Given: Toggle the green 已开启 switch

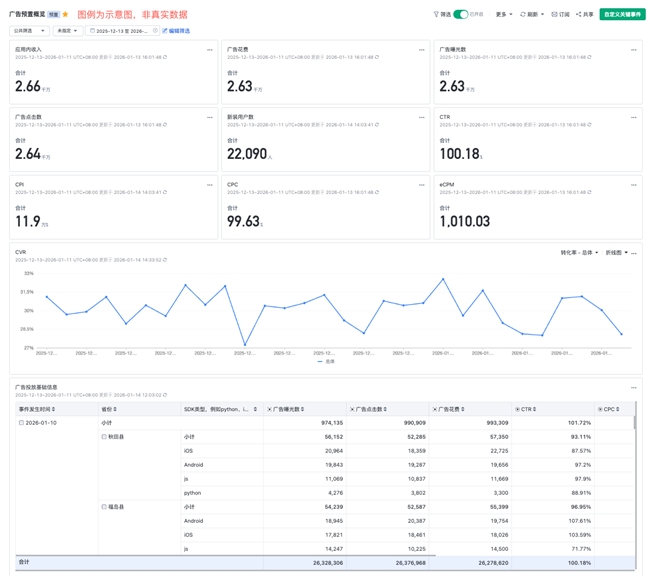Looking at the screenshot, I should click(460, 15).
